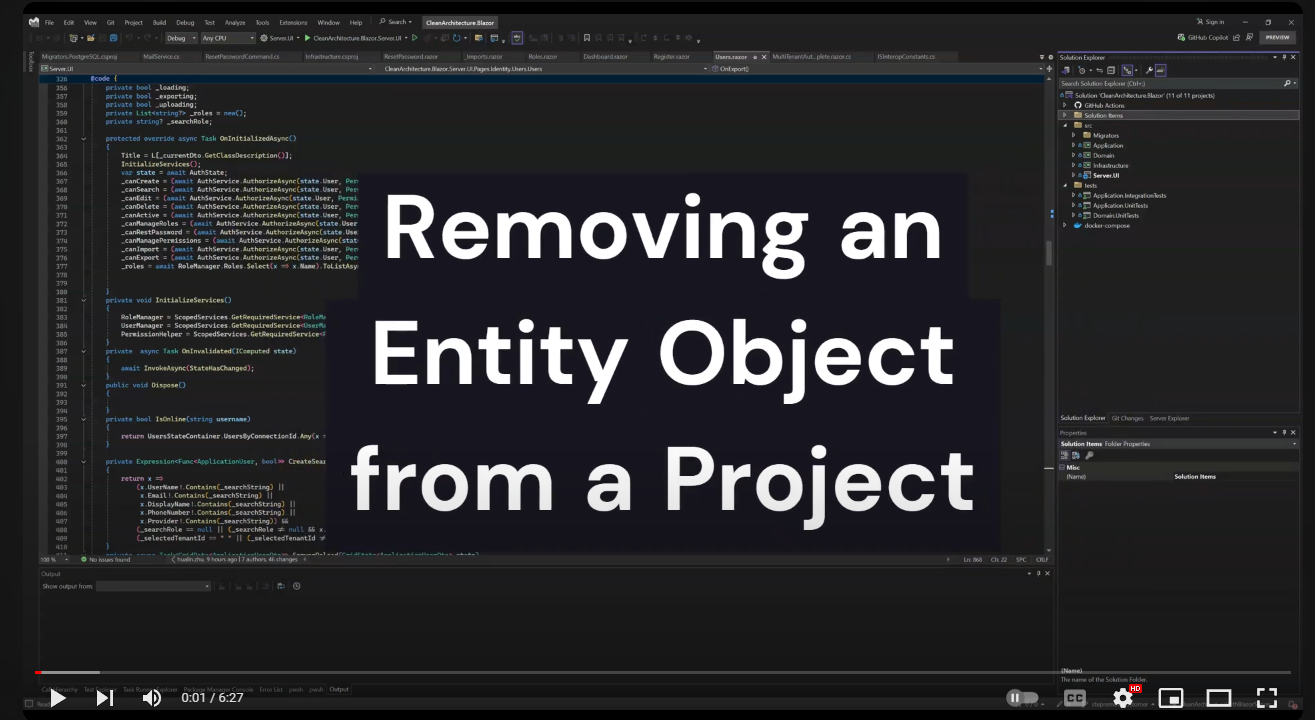Select the Server.UI project
This screenshot has width=1315, height=720.
point(1105,175)
